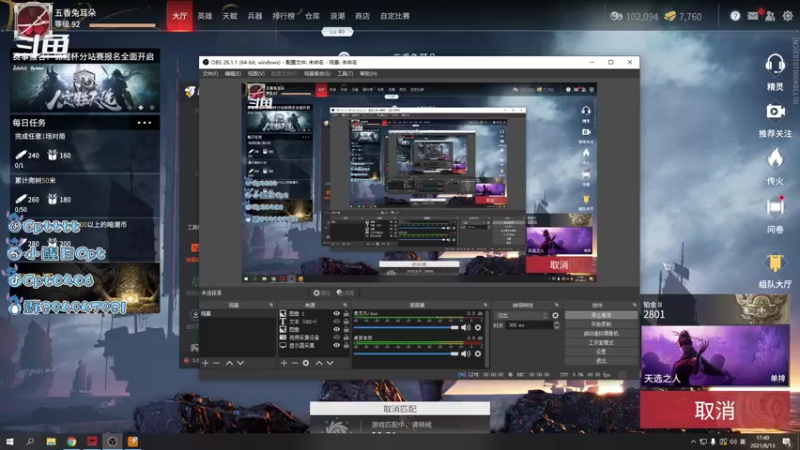Open the game help question-mark icon

tap(735, 16)
